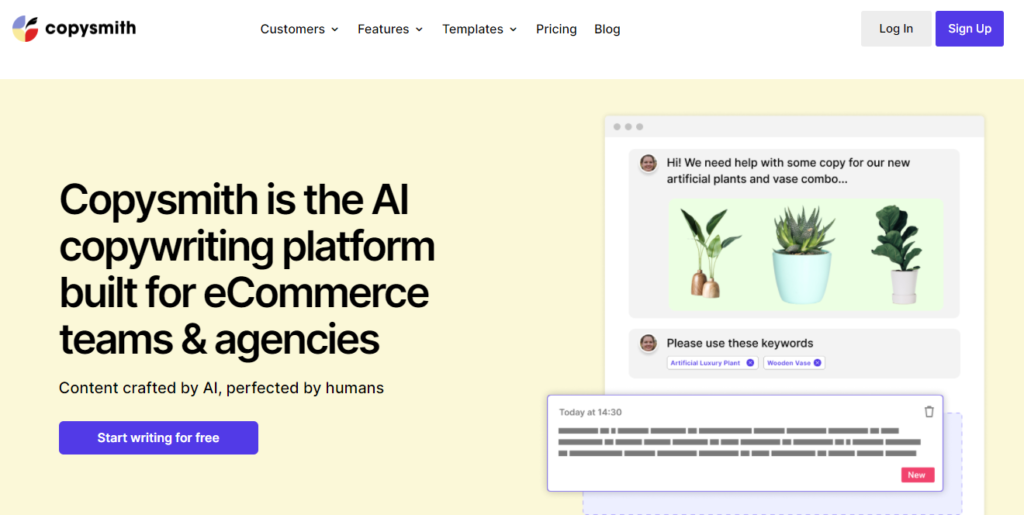Click the trash icon on the message card
Screen dimensions: 1024x515
[929, 412]
